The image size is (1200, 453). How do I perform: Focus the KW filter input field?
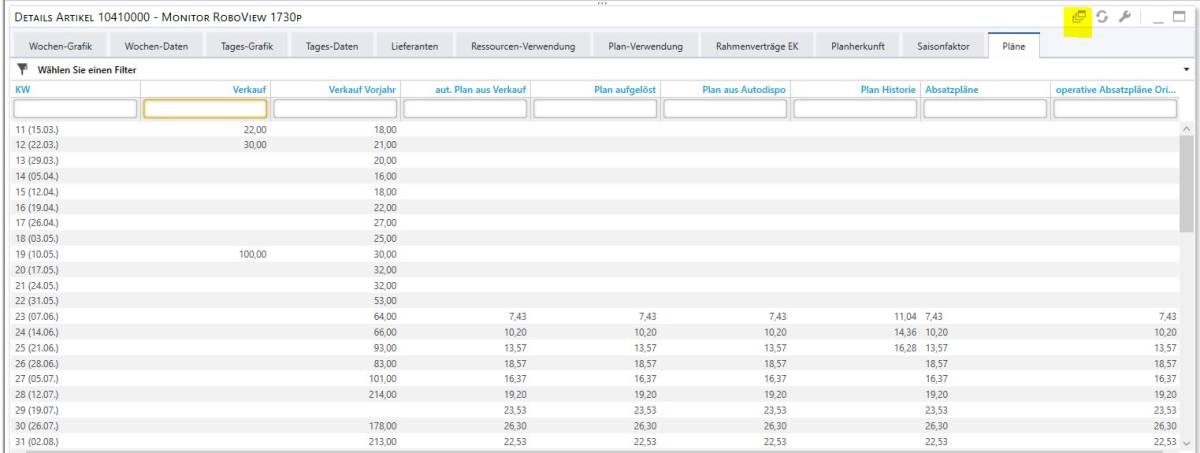pos(75,109)
